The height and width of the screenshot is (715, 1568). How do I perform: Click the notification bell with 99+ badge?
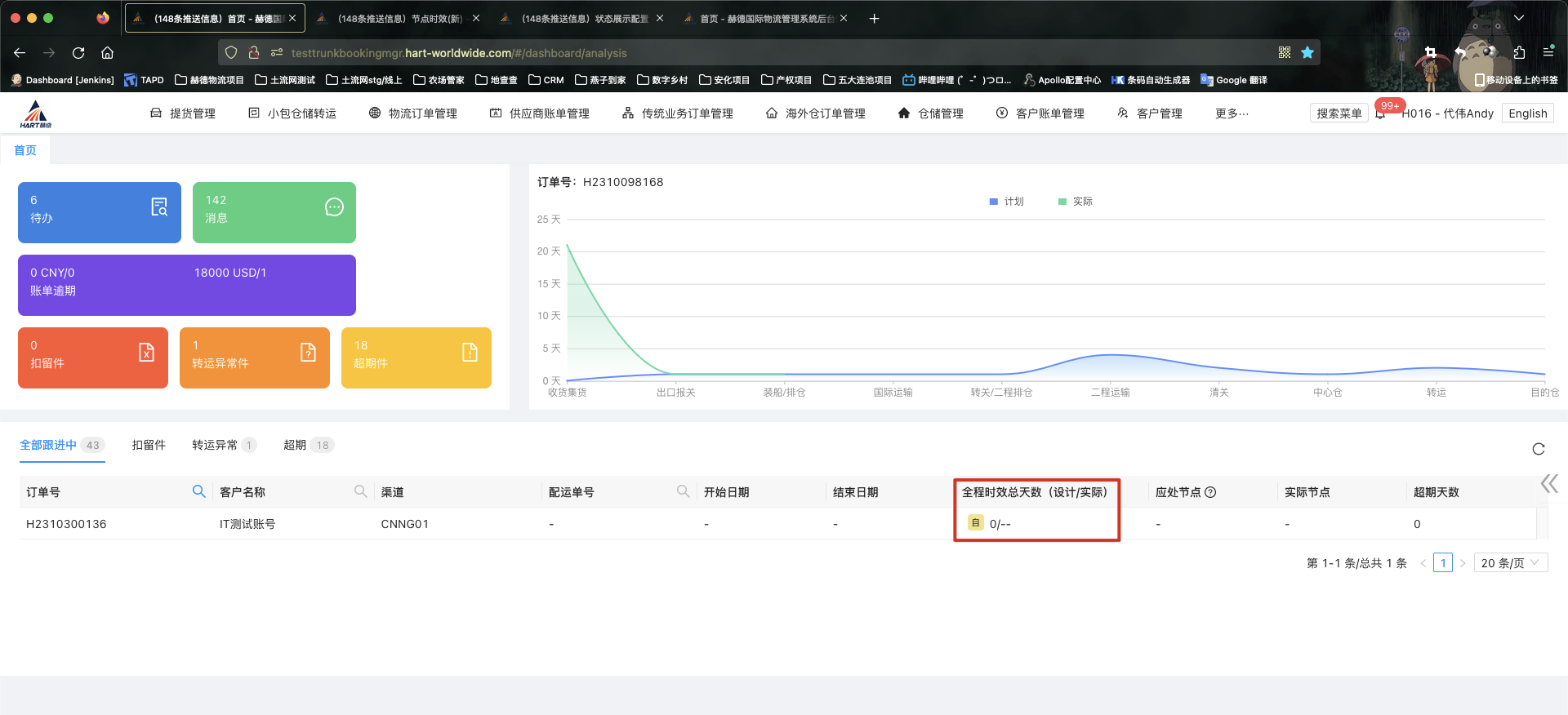coord(1381,114)
